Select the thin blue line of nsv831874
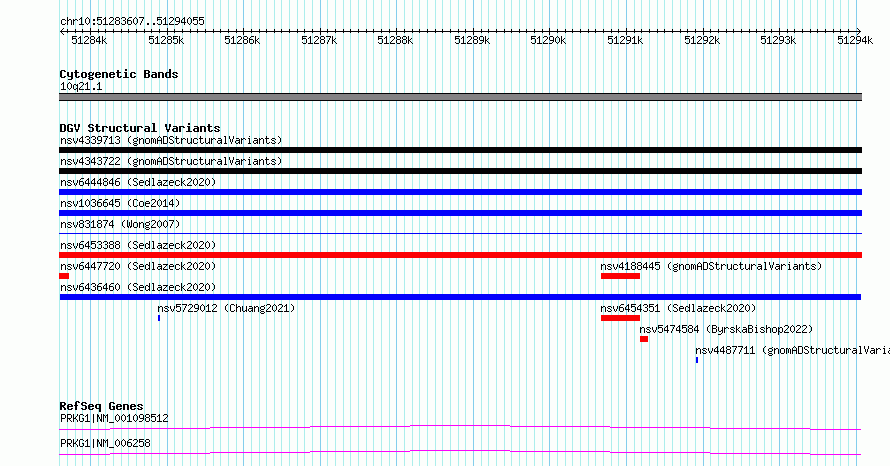The width and height of the screenshot is (890, 466). click(x=460, y=233)
